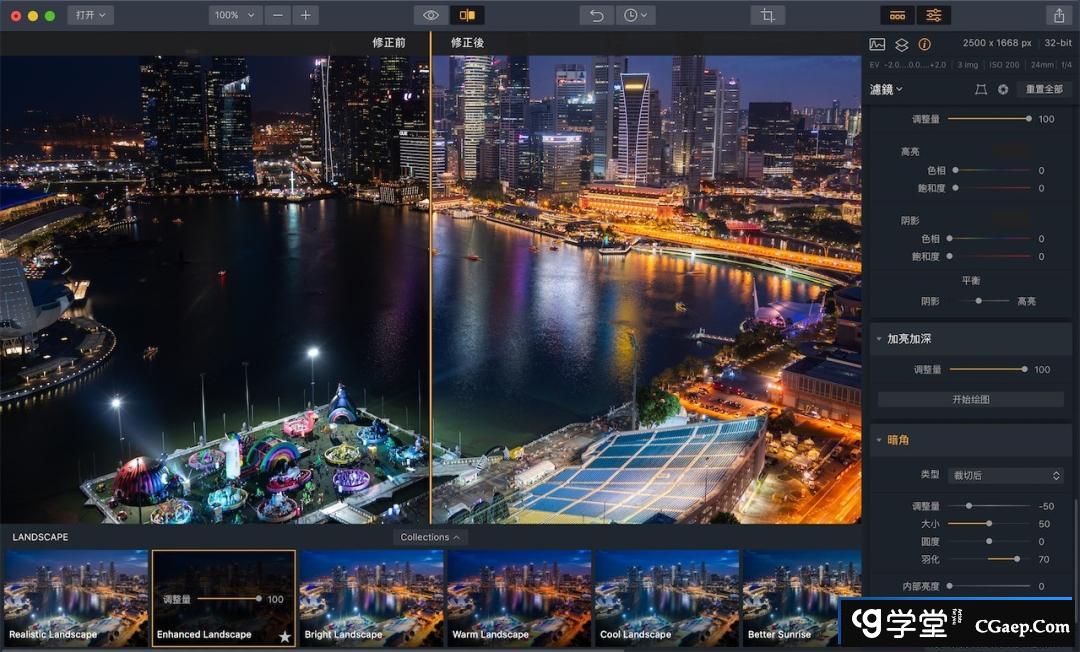Zoom out with the minus button

pyautogui.click(x=278, y=15)
